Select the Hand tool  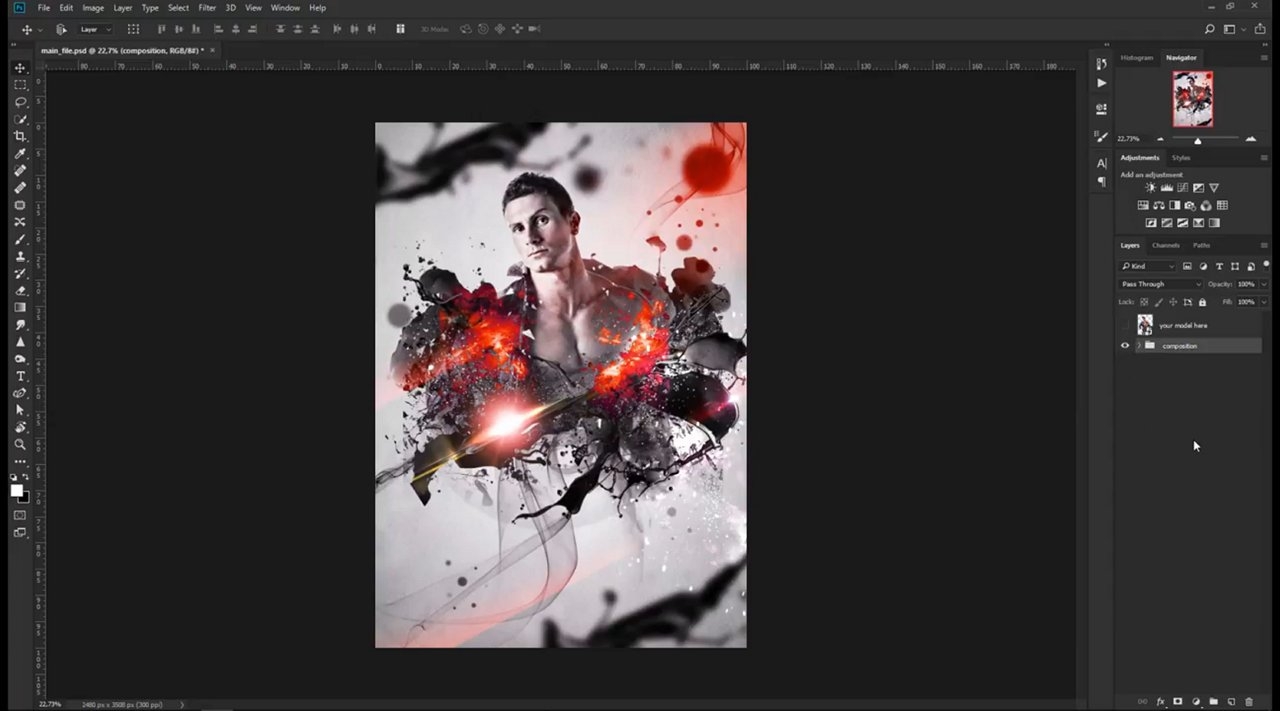click(x=20, y=427)
